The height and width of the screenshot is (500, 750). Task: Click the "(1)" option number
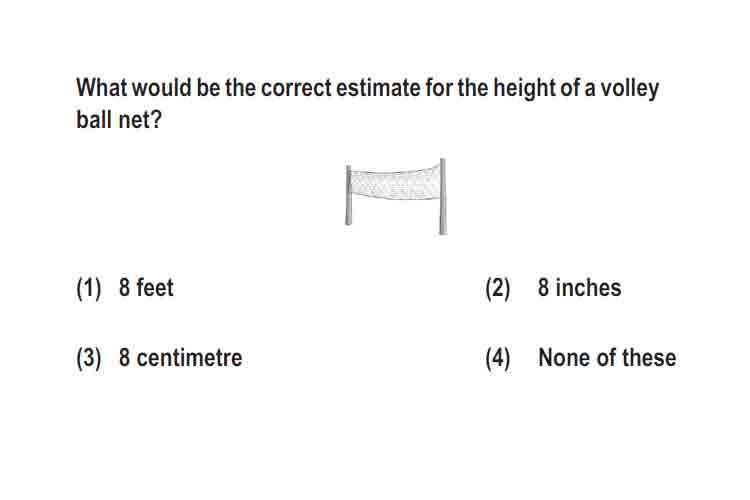(x=88, y=289)
